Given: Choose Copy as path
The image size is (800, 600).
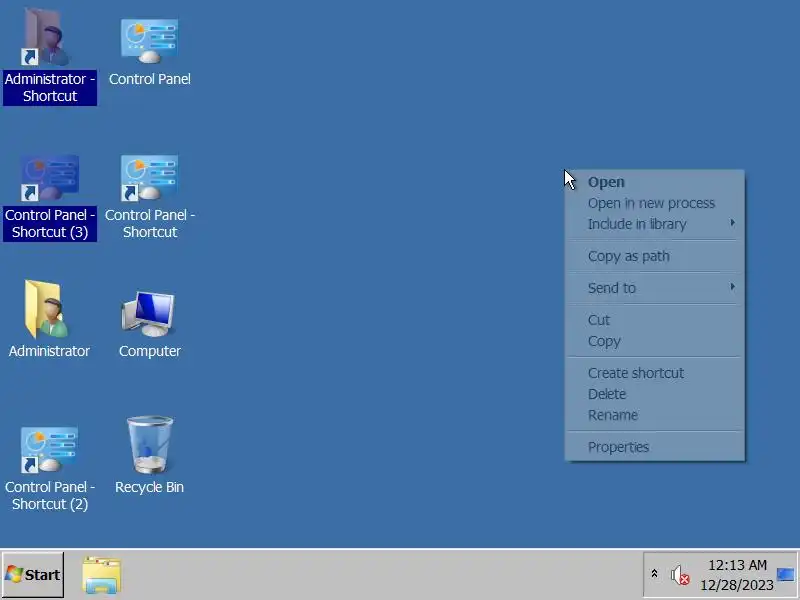Looking at the screenshot, I should (655, 256).
